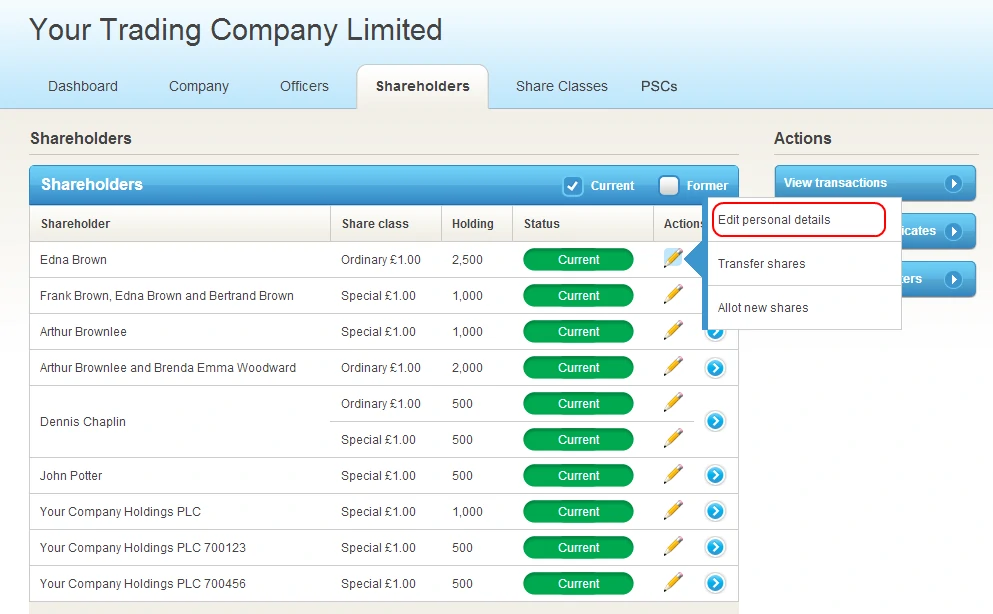
Task: Go to the Officers tab
Action: 304,86
